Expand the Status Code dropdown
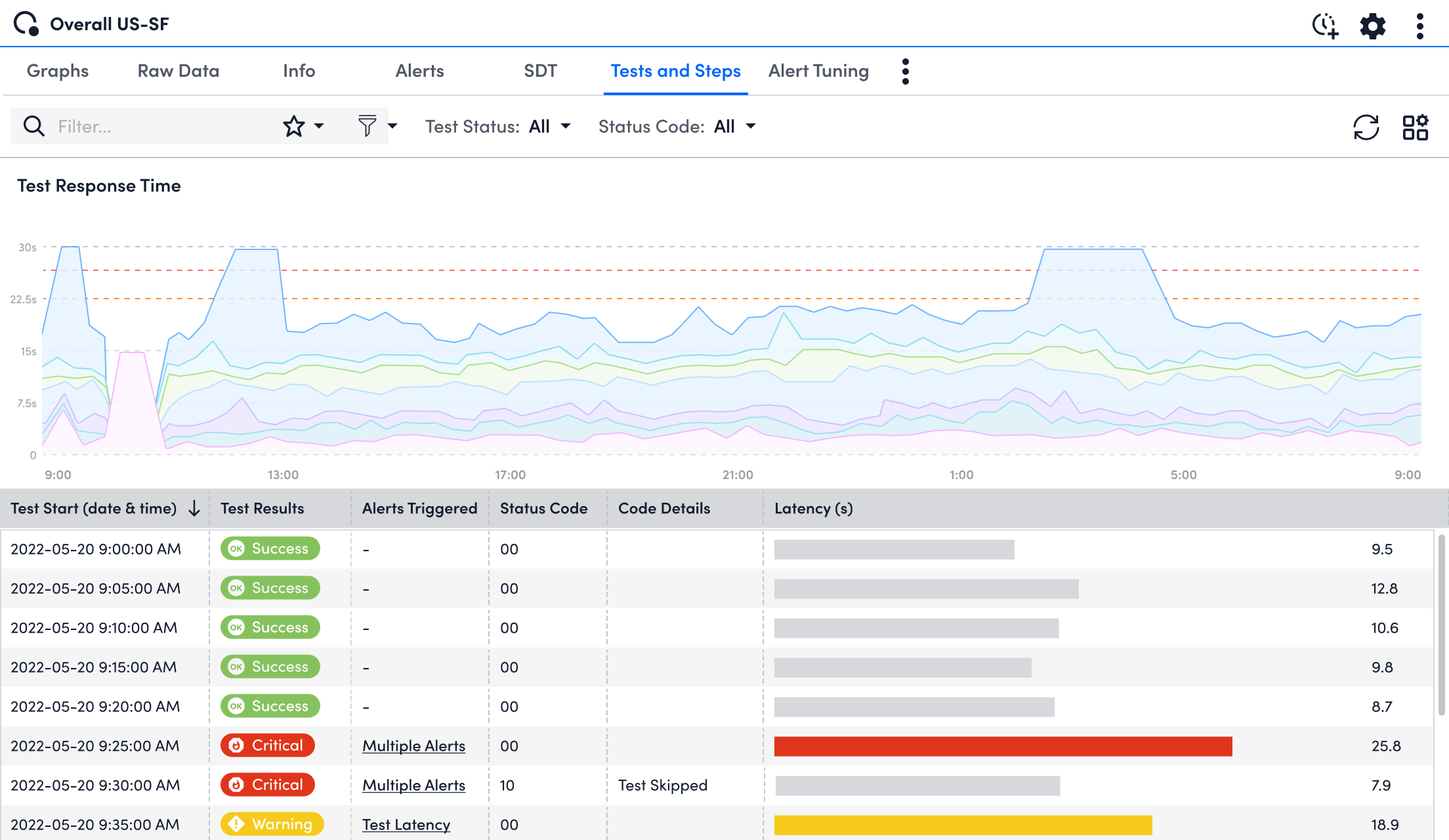 [677, 127]
